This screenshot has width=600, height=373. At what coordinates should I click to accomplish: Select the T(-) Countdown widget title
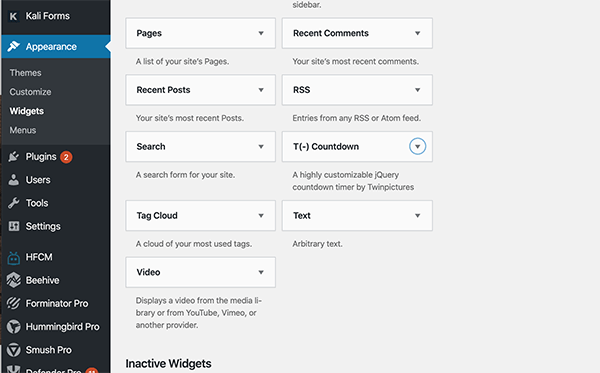326,147
